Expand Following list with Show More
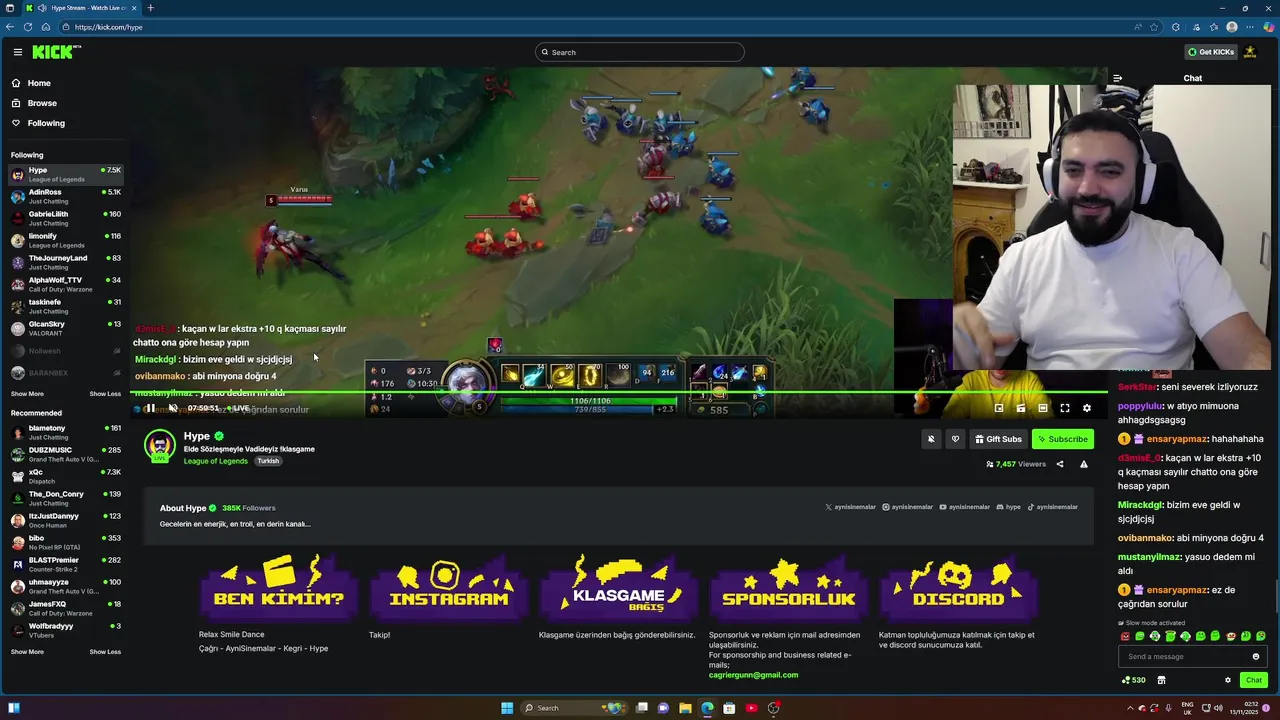1280x720 pixels. 27,394
